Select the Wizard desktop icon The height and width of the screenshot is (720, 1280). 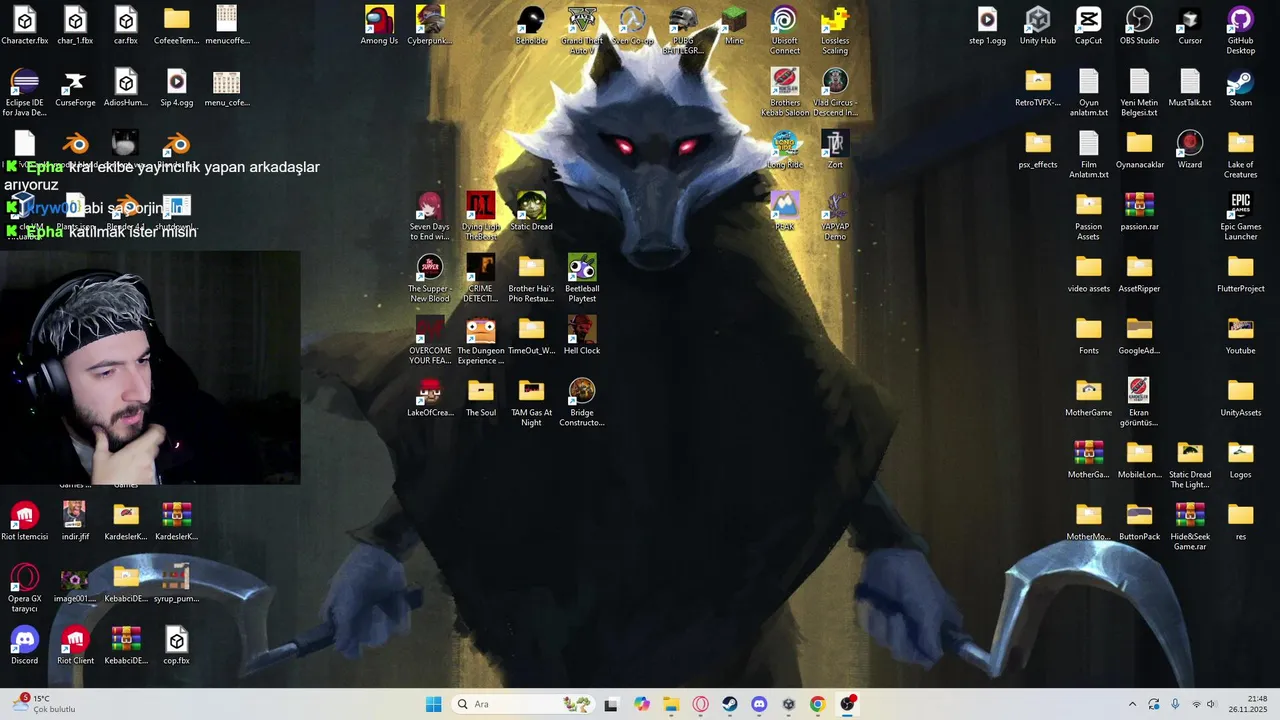point(1190,150)
